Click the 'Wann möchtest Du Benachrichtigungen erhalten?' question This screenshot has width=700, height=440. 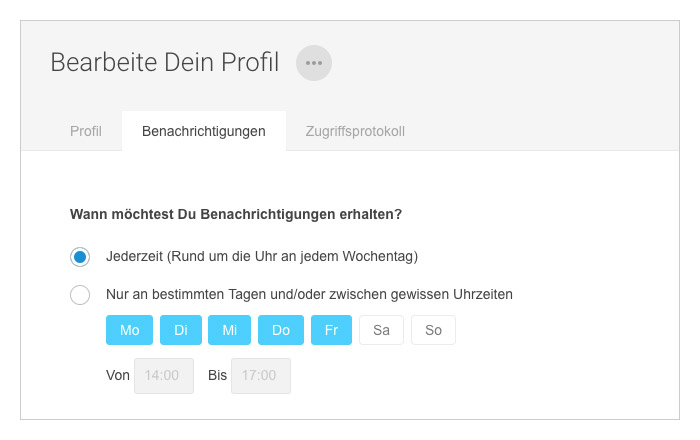point(236,214)
